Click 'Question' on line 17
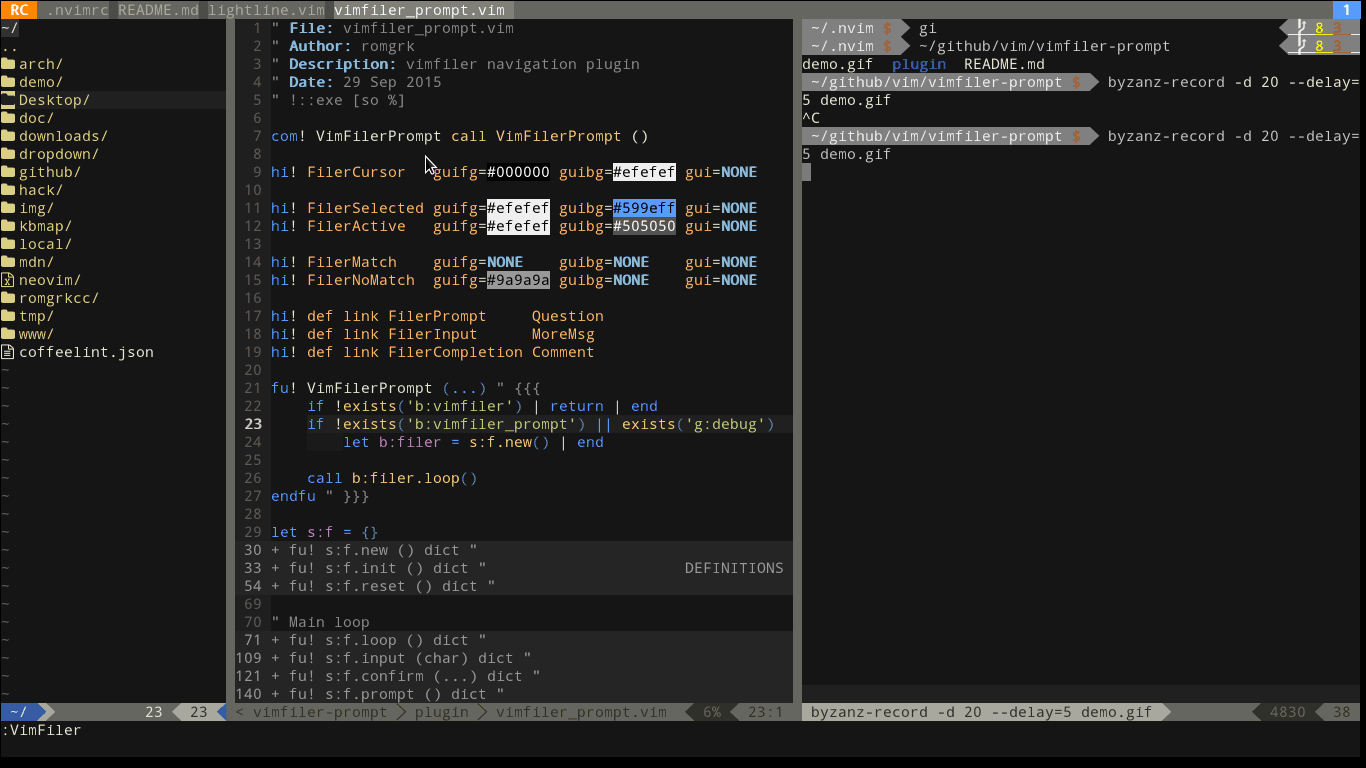Viewport: 1366px width, 768px height. (567, 316)
